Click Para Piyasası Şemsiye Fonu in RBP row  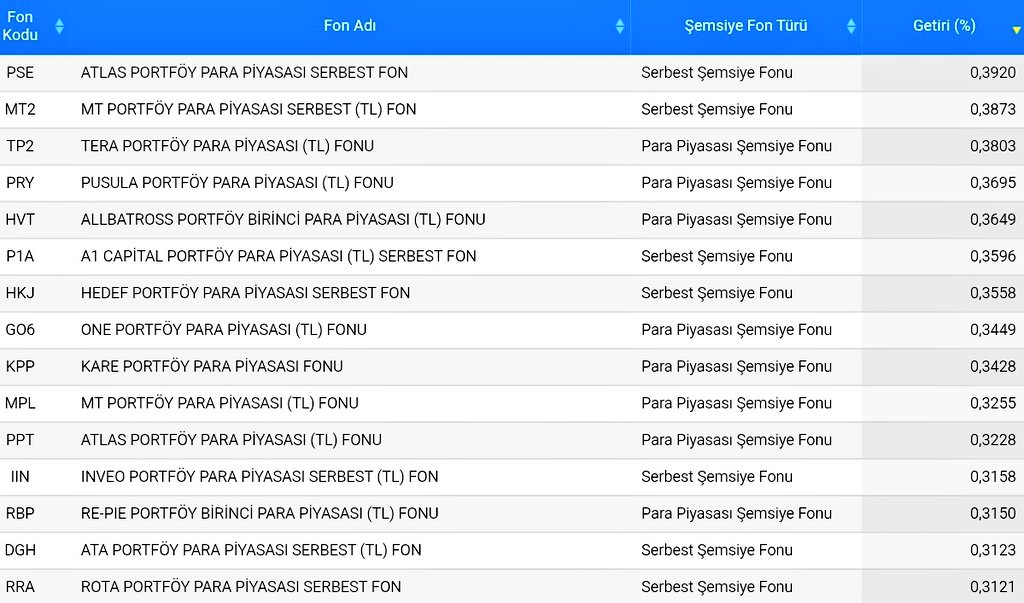tap(736, 514)
